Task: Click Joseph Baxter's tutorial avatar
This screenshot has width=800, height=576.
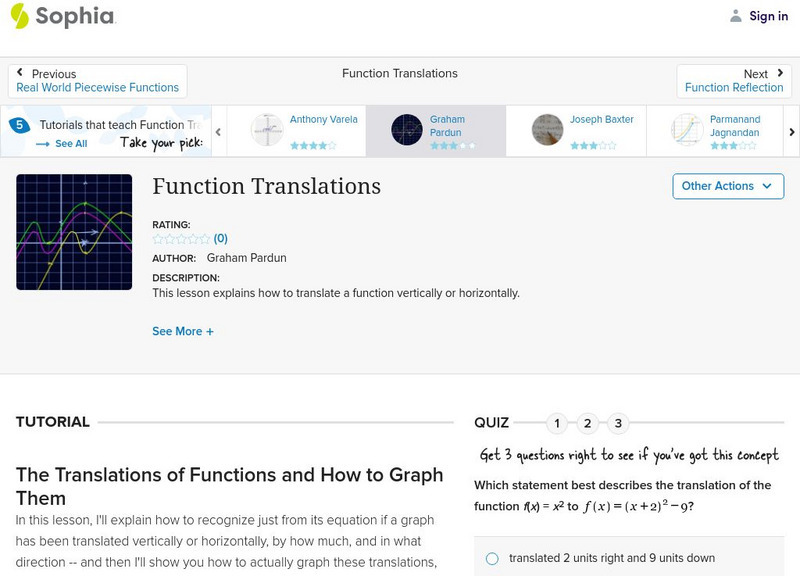Action: 547,130
